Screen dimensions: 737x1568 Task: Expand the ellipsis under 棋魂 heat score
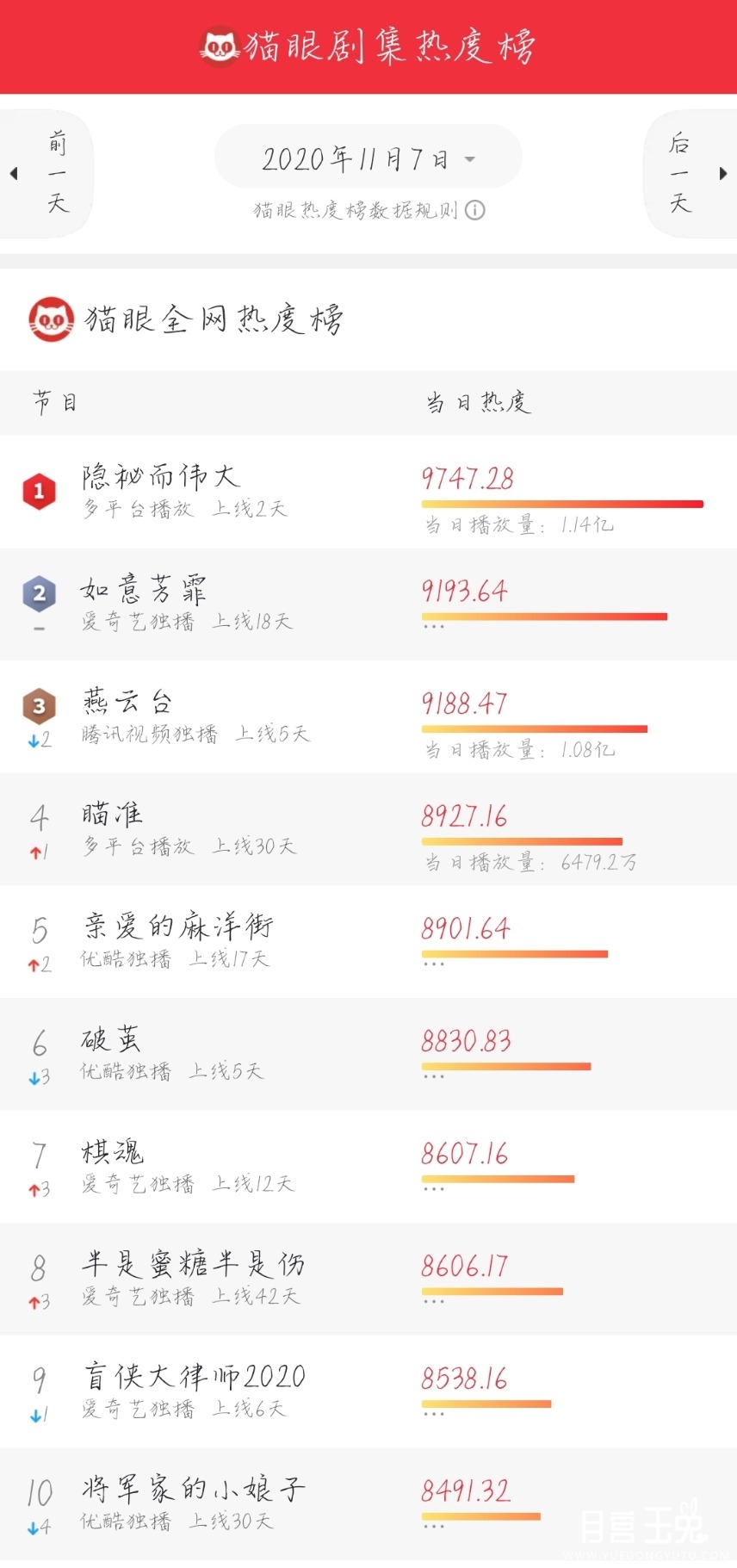coord(434,1189)
